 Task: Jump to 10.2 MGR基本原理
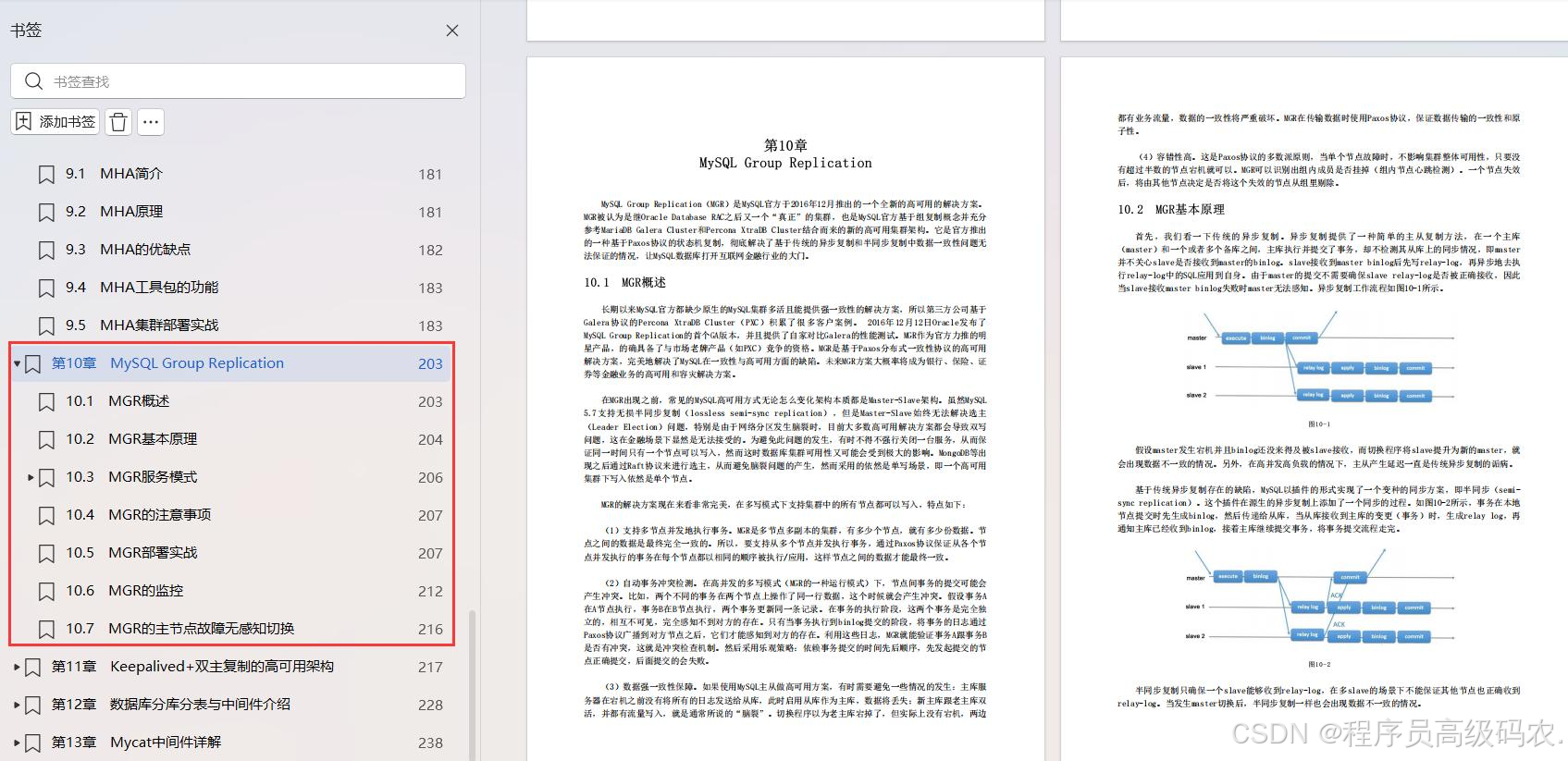click(131, 439)
